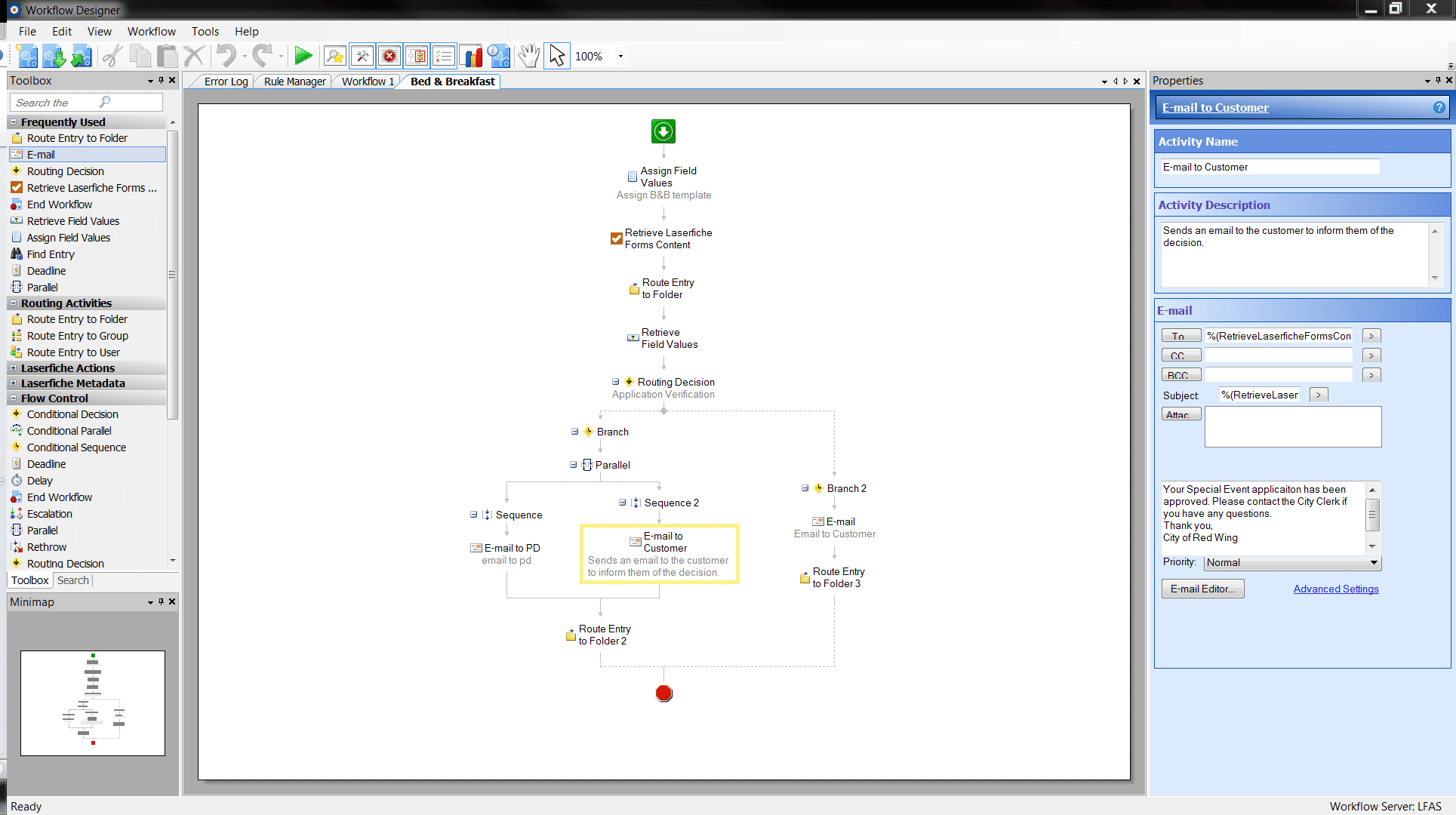Select Priority dropdown Normal value
This screenshot has height=815, width=1456.
click(x=1291, y=561)
